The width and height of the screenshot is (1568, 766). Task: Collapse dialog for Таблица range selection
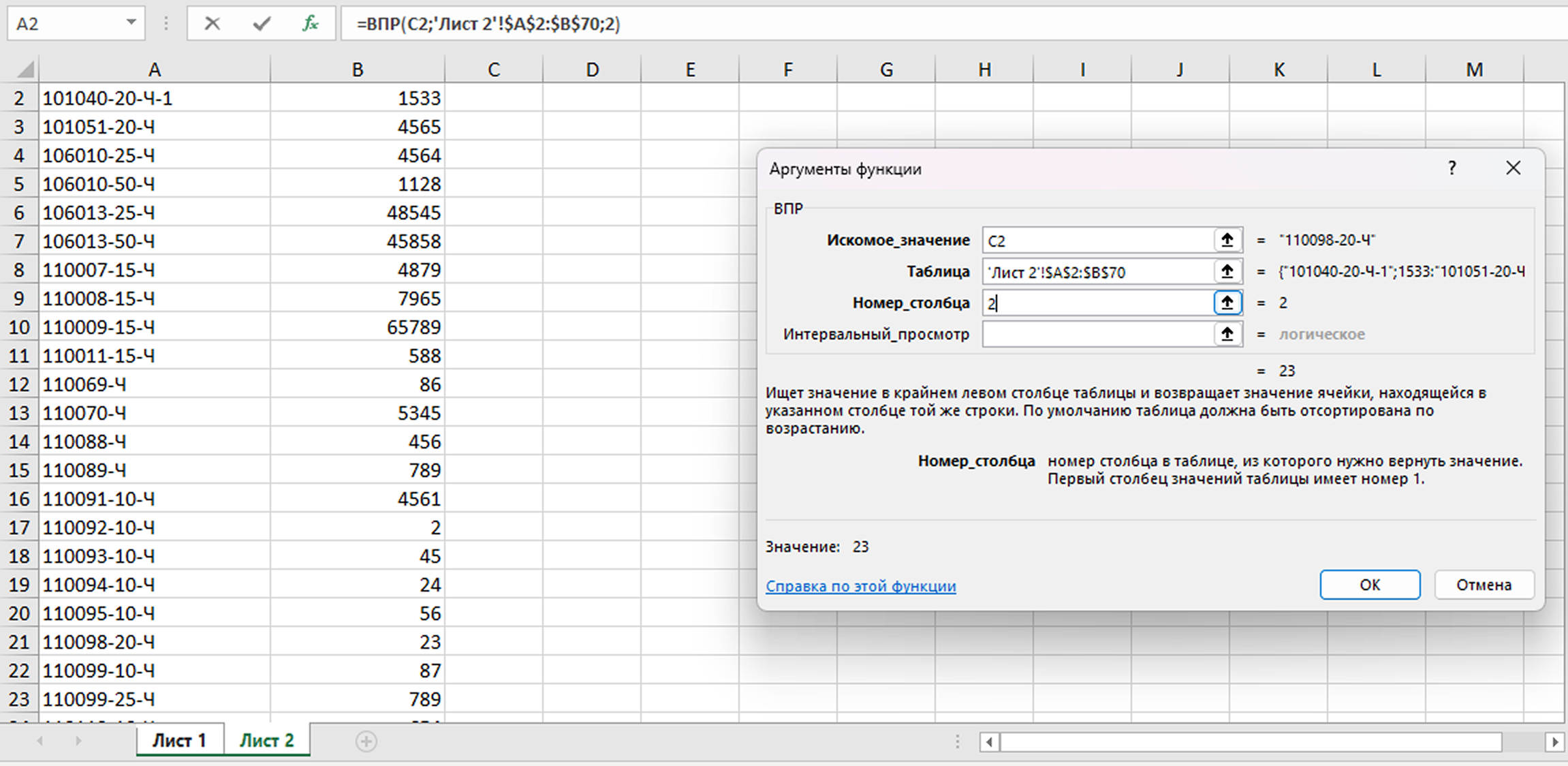pyautogui.click(x=1227, y=271)
